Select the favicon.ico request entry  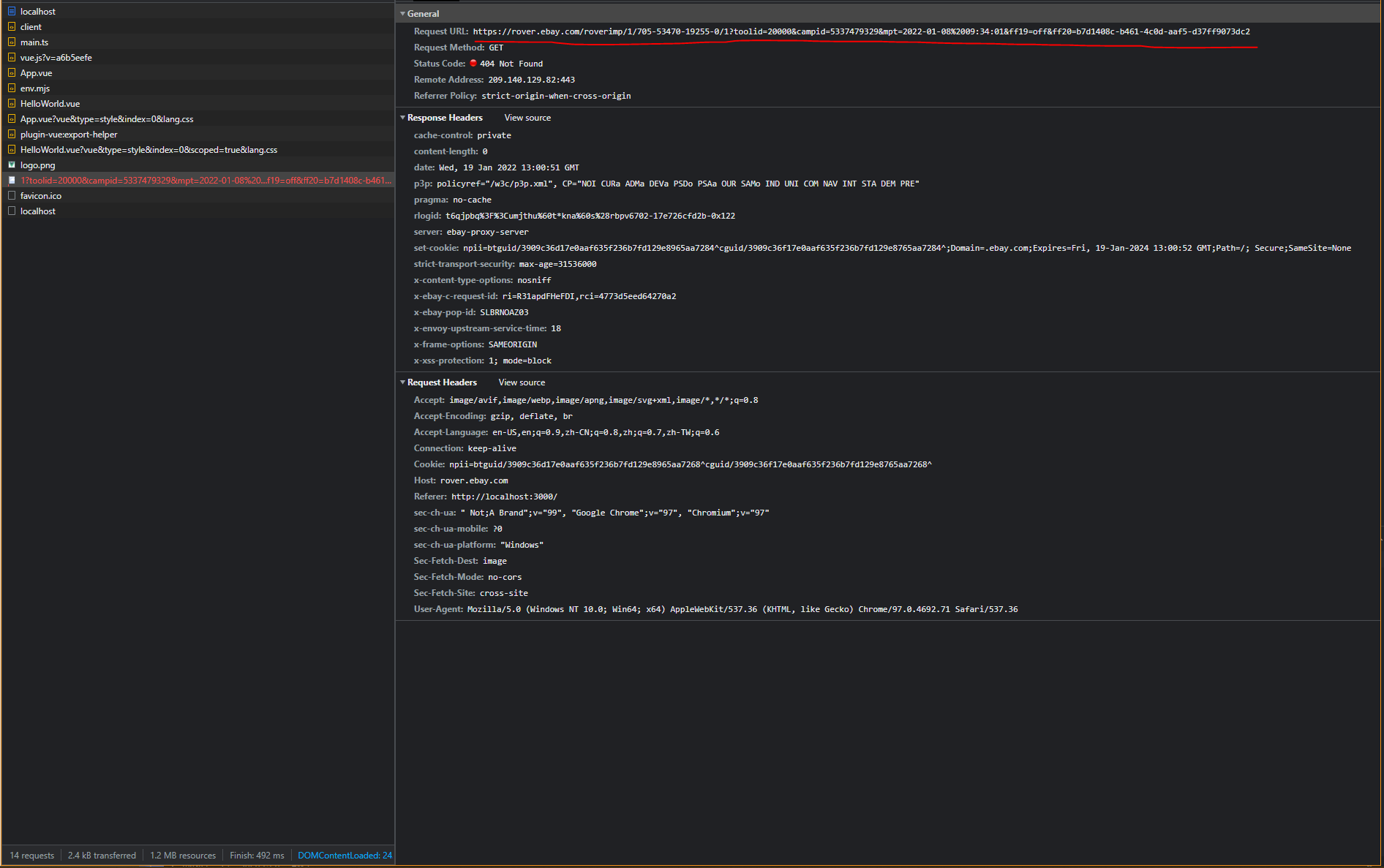[x=40, y=195]
